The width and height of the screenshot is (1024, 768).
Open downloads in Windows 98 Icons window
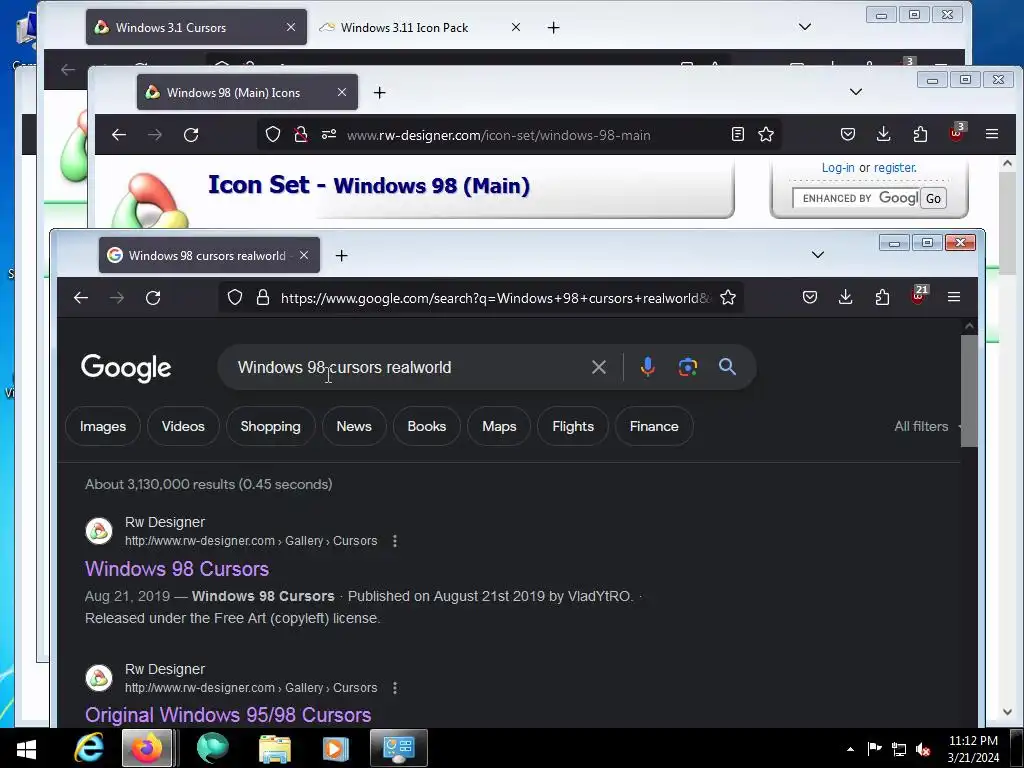coord(884,135)
